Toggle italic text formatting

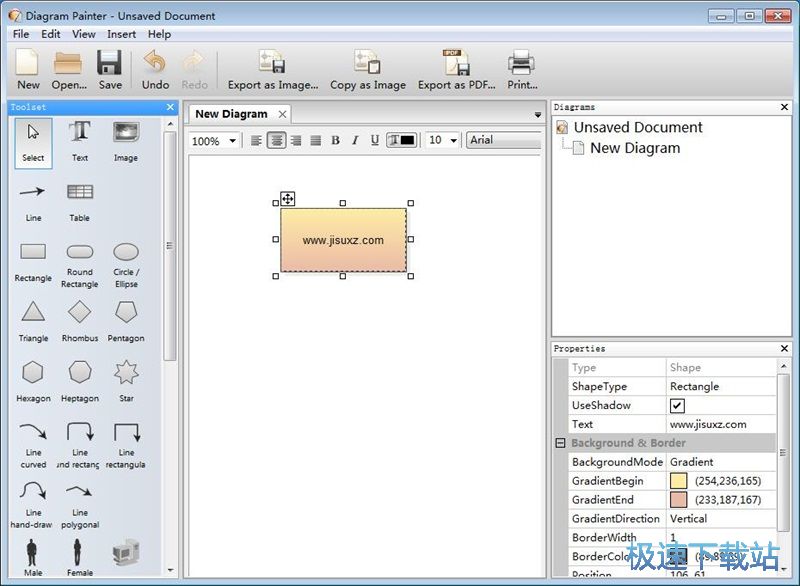[355, 141]
